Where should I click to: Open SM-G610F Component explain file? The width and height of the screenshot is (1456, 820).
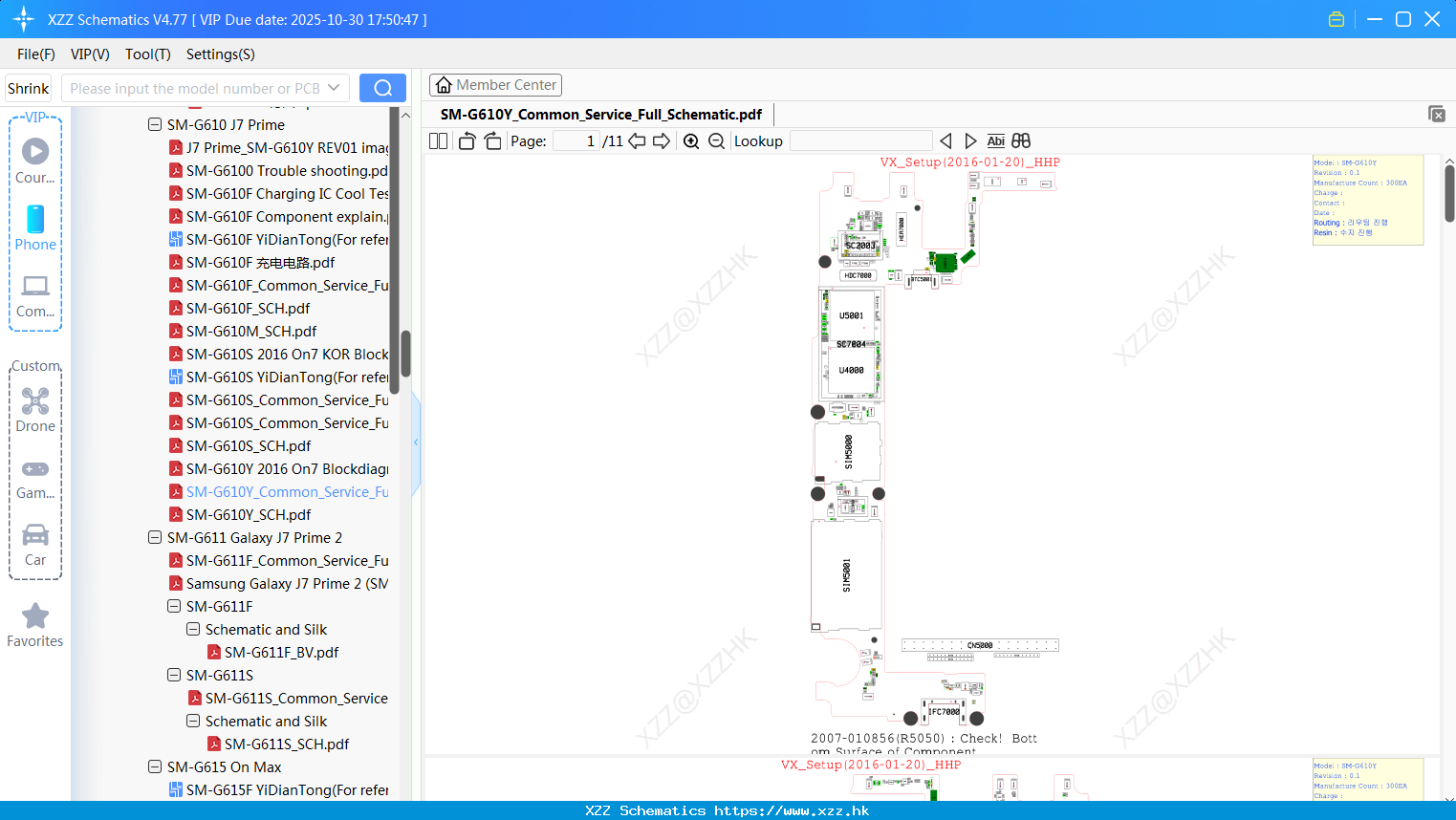point(278,216)
